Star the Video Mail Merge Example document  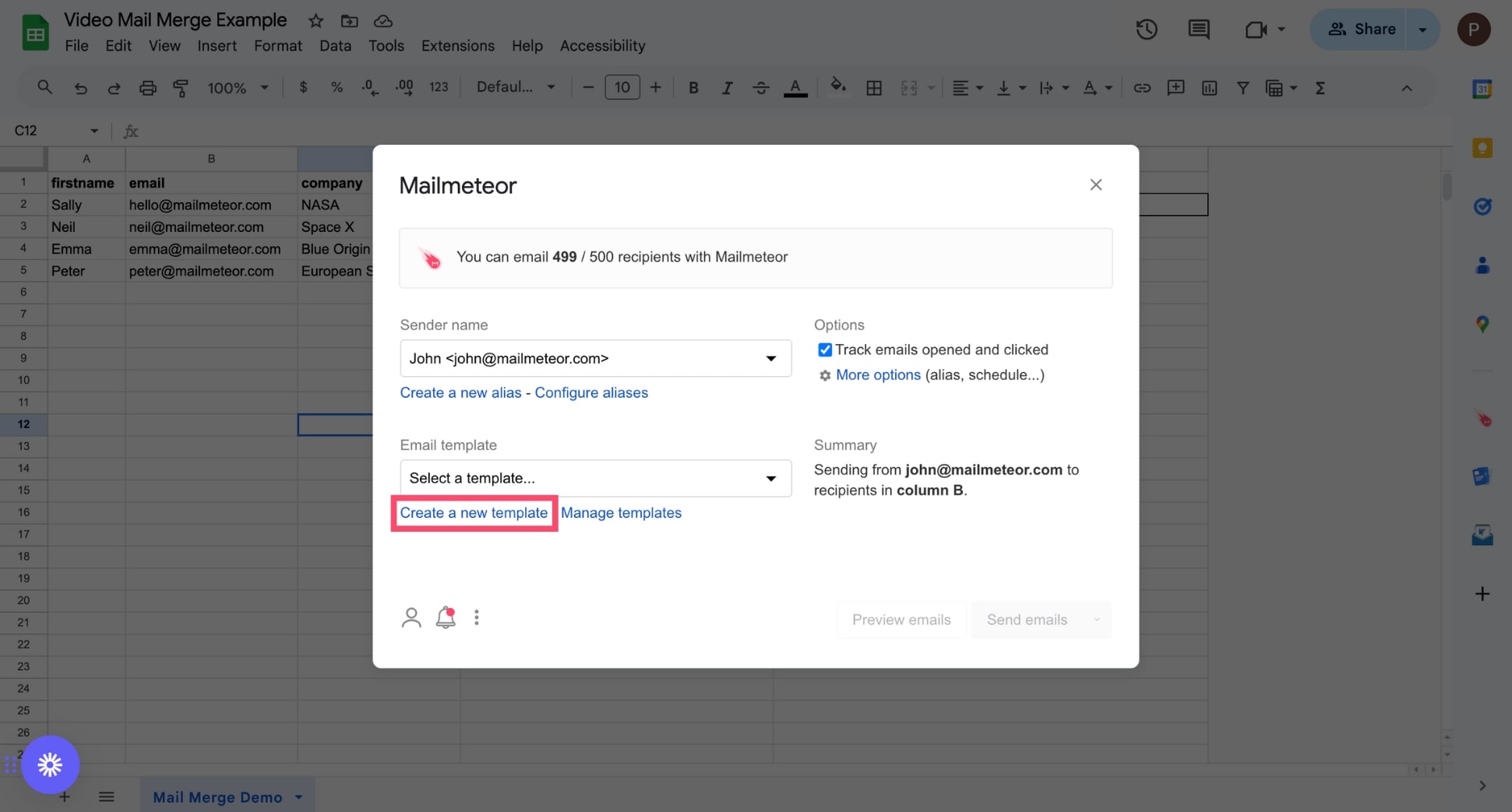coord(315,21)
